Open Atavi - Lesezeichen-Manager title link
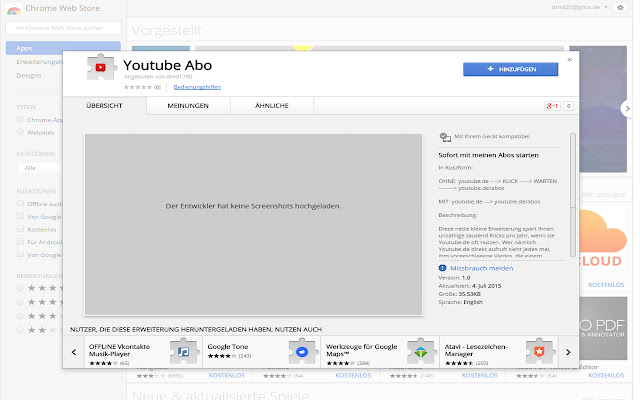The width and height of the screenshot is (640, 400). [476, 350]
